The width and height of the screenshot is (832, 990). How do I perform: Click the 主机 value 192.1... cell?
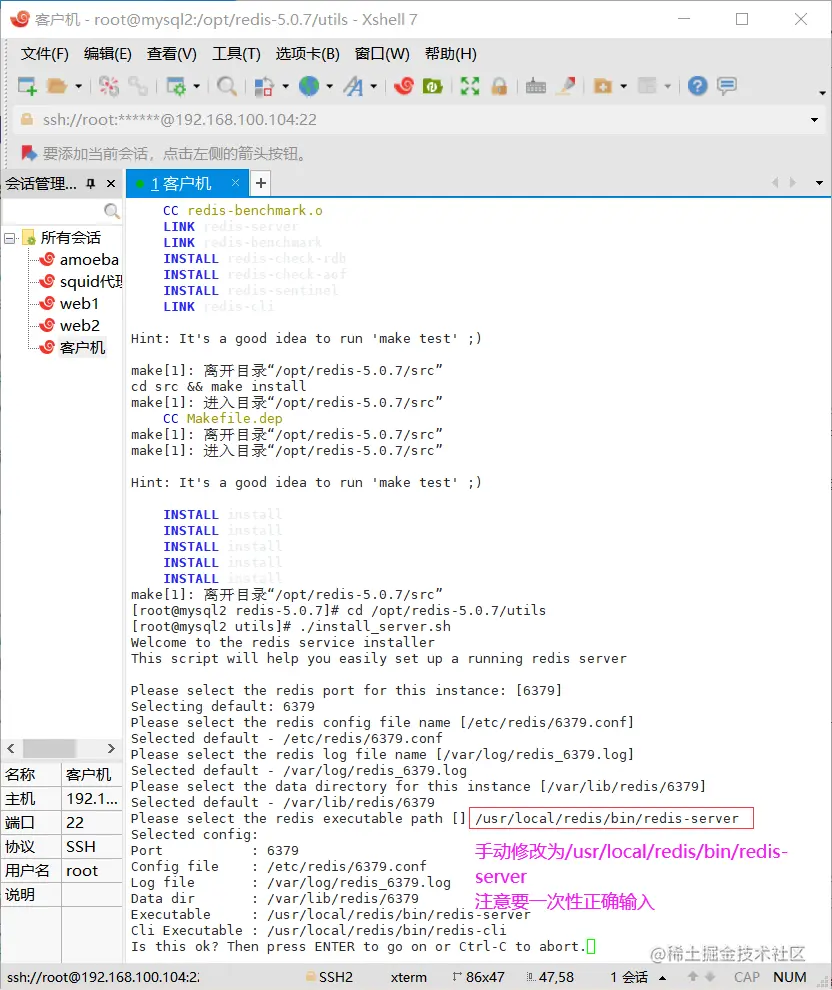coord(92,799)
